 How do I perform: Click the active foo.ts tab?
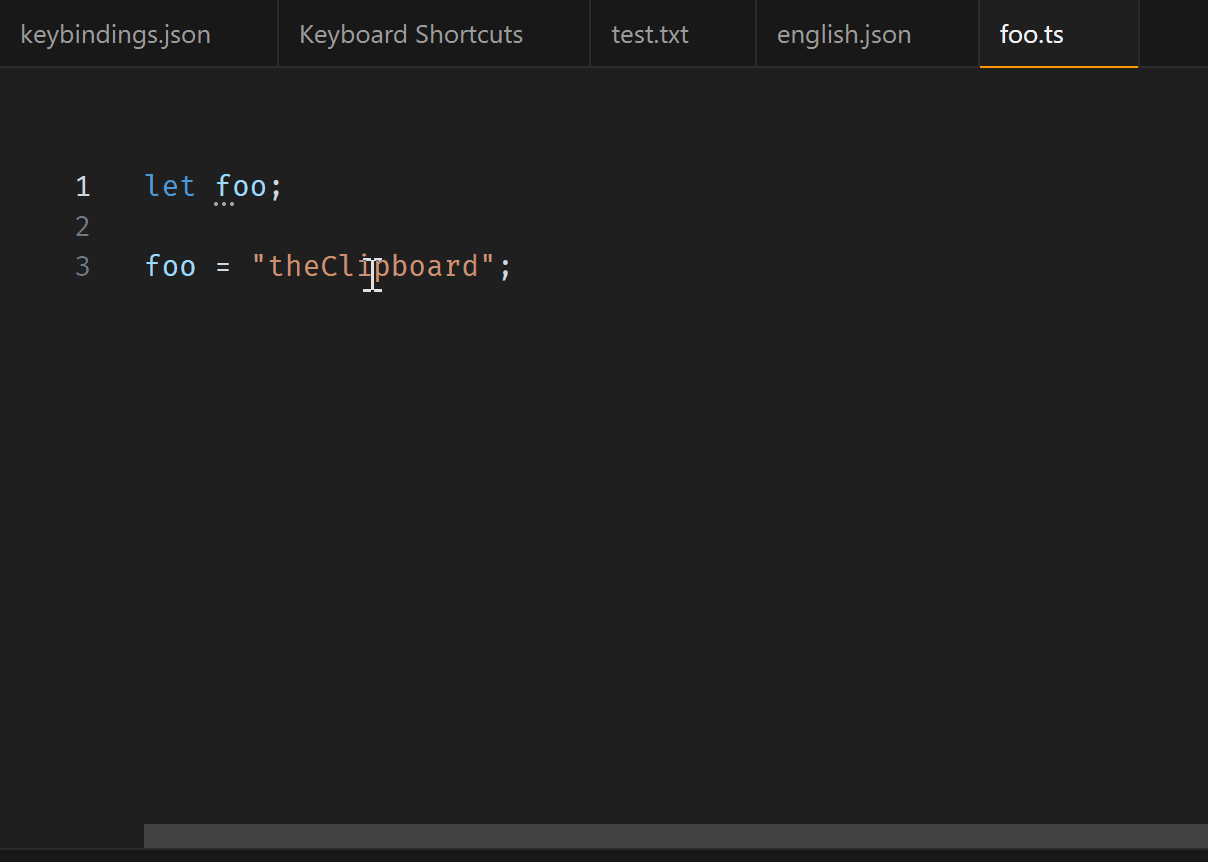tap(1030, 33)
